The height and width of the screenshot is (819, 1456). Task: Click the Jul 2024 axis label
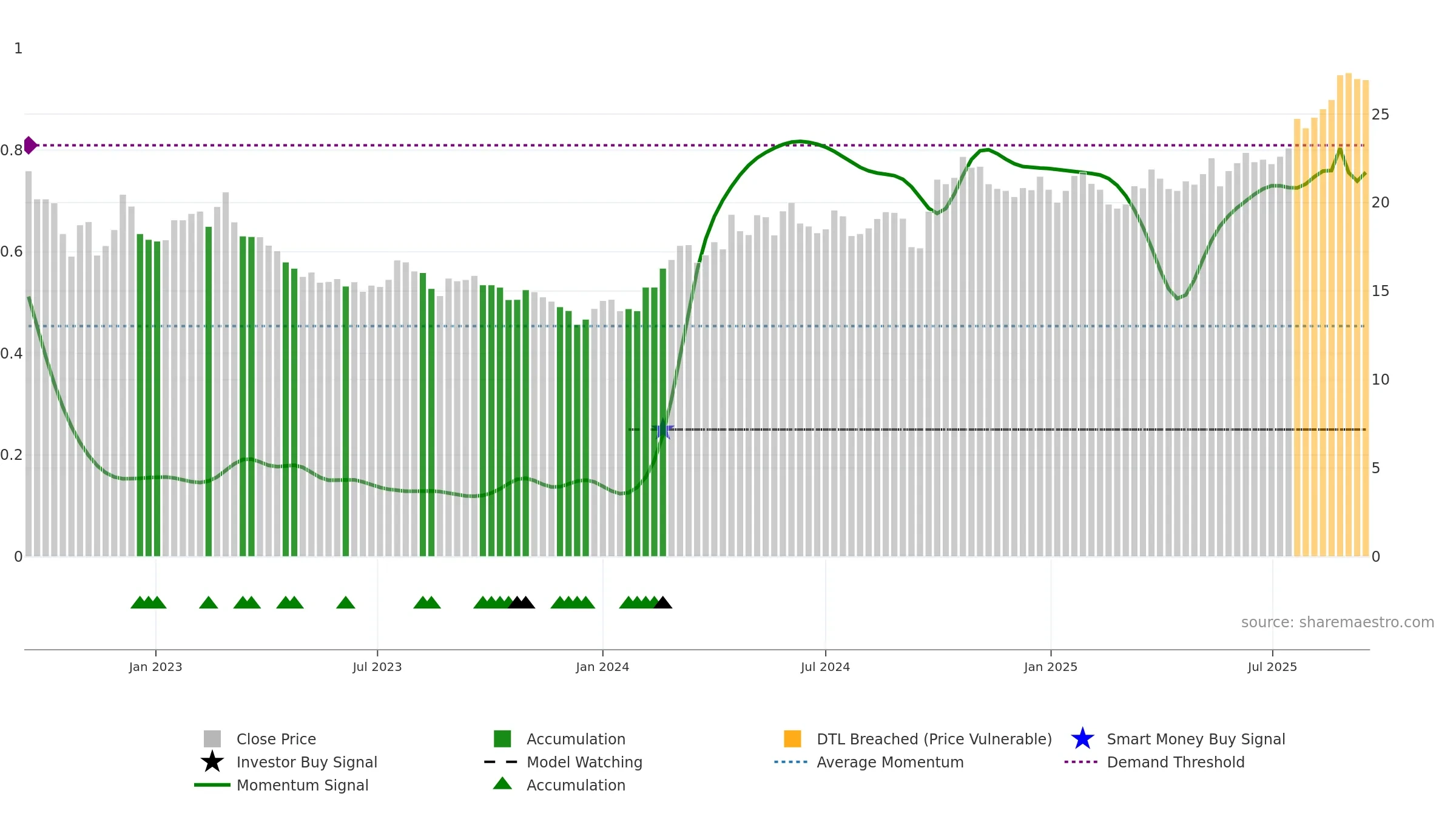point(825,667)
